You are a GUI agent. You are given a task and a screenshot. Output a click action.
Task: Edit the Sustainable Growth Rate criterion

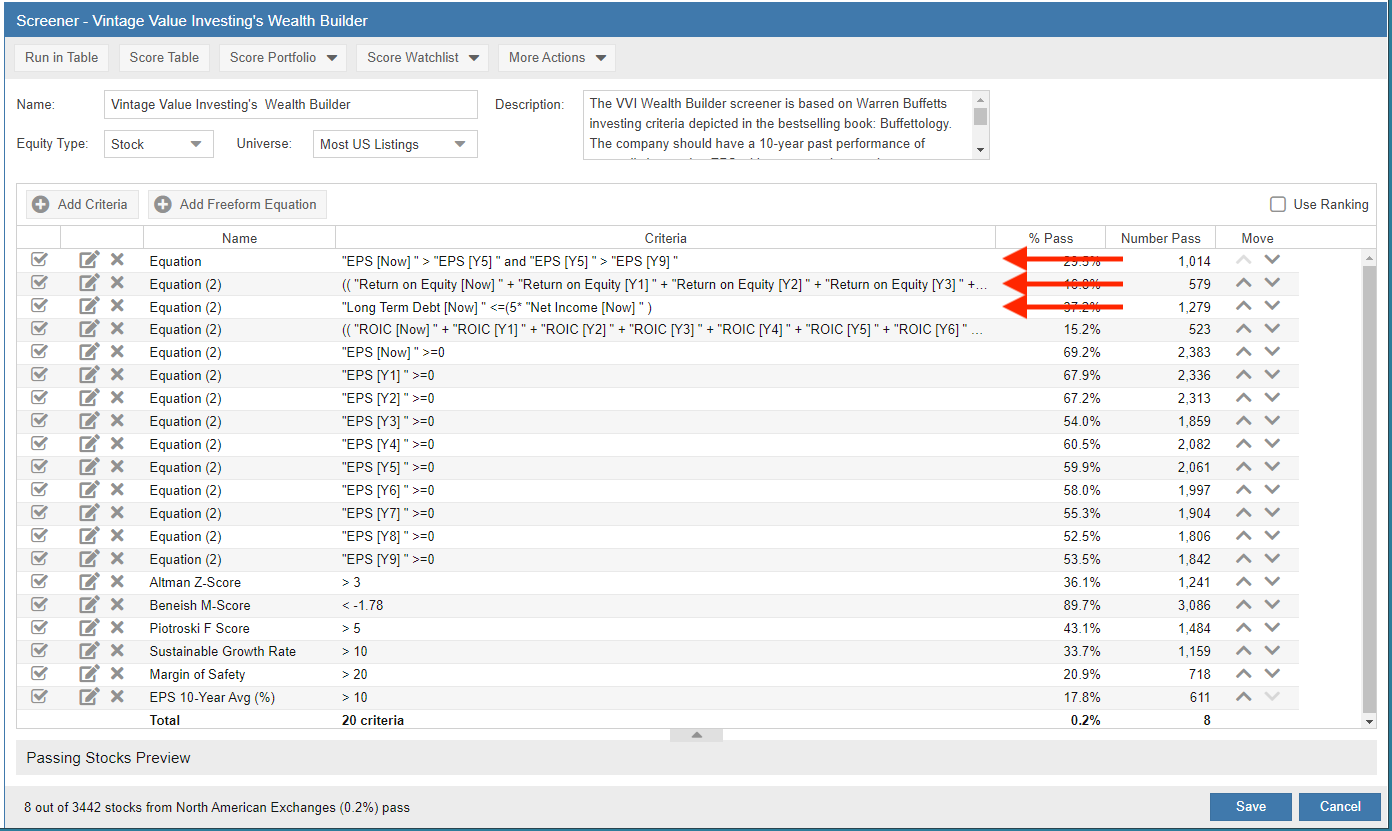coord(89,651)
